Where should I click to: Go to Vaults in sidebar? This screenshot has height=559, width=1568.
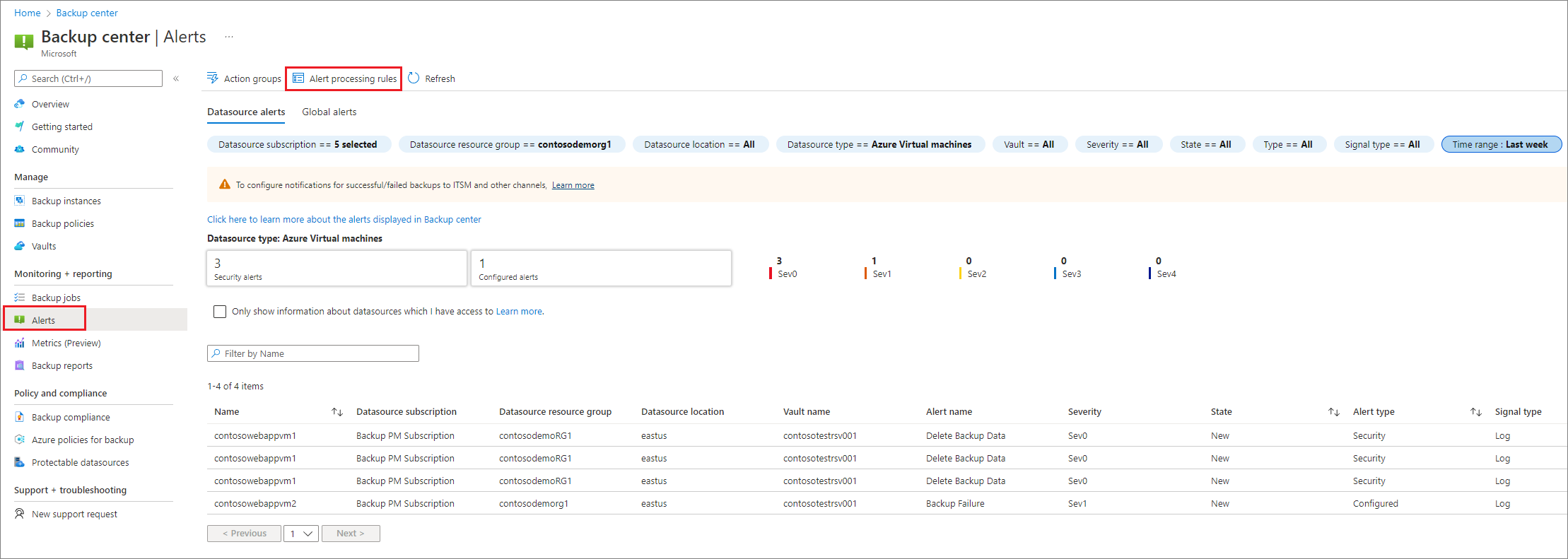click(x=44, y=246)
